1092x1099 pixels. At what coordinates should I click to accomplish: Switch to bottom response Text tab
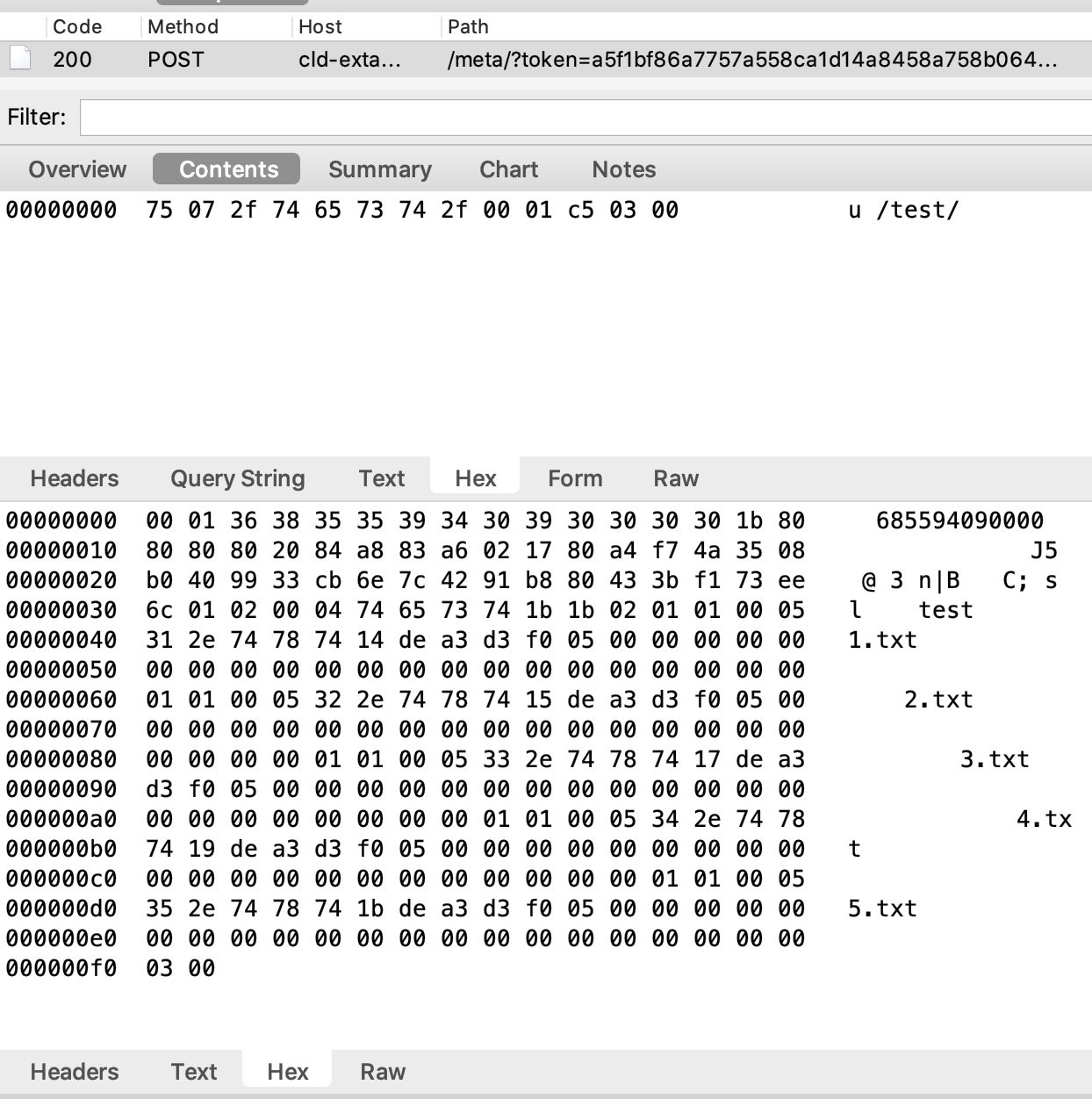pos(194,1072)
